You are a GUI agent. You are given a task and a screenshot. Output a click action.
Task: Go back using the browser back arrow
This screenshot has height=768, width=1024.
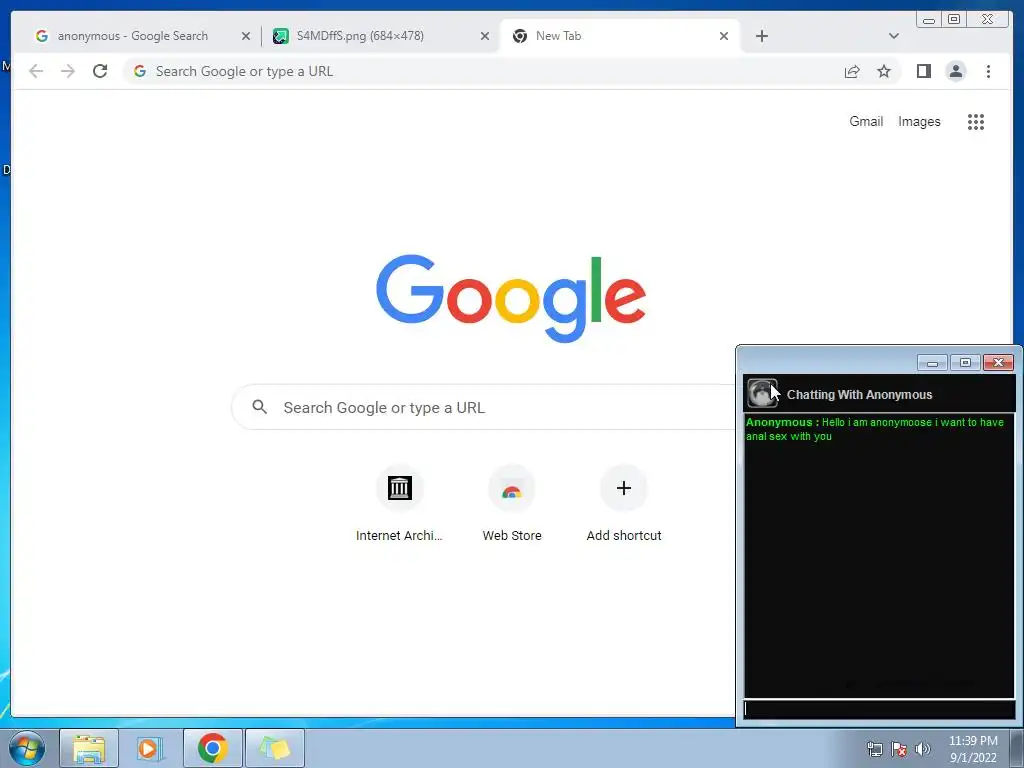point(36,71)
